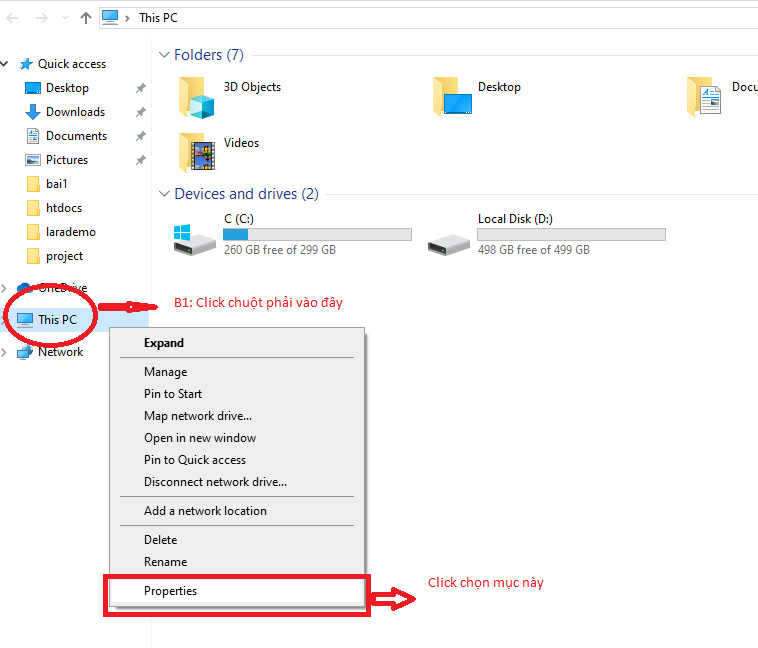Click the Forward navigation arrow

[x=42, y=18]
